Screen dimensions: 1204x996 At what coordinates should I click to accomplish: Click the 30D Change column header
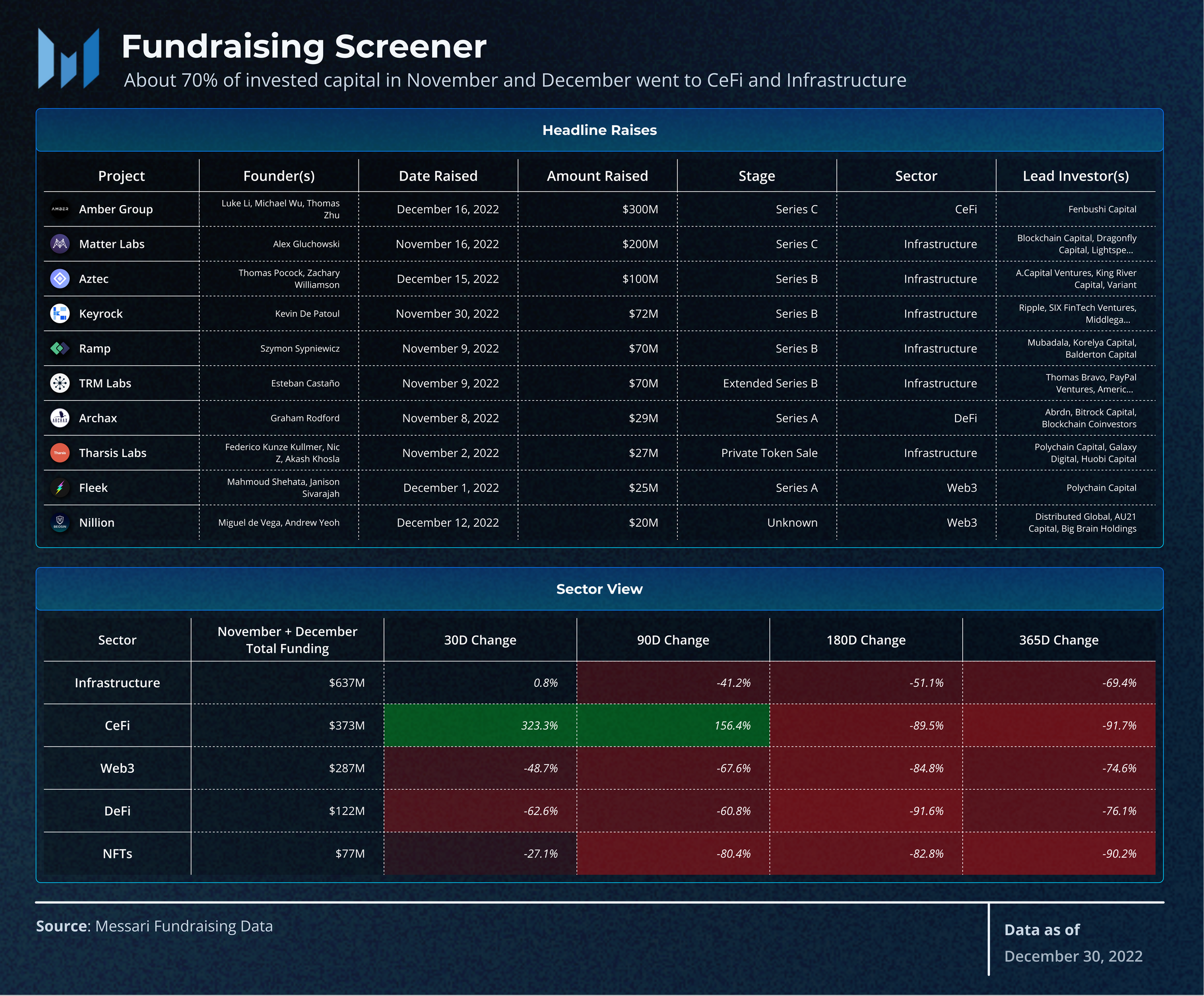pos(481,640)
